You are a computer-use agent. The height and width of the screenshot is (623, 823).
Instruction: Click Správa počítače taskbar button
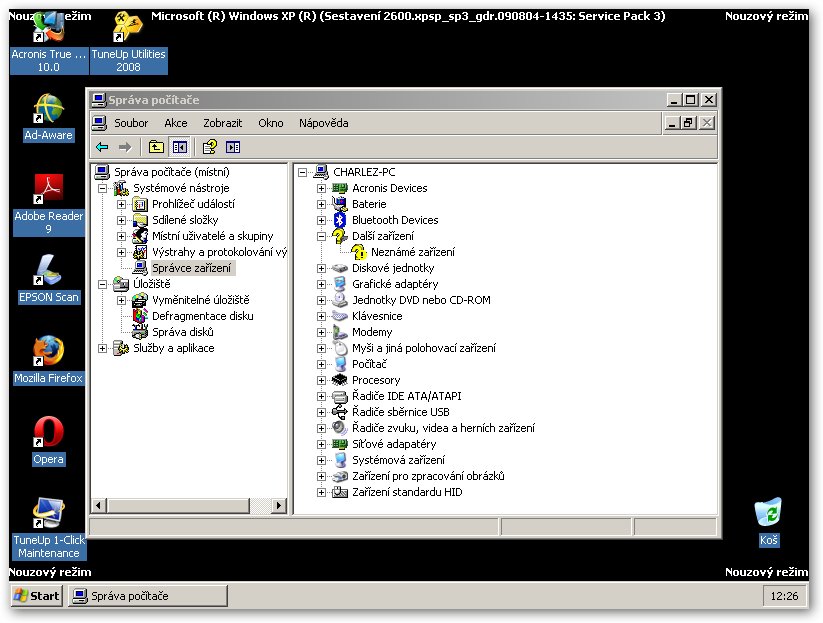(128, 596)
